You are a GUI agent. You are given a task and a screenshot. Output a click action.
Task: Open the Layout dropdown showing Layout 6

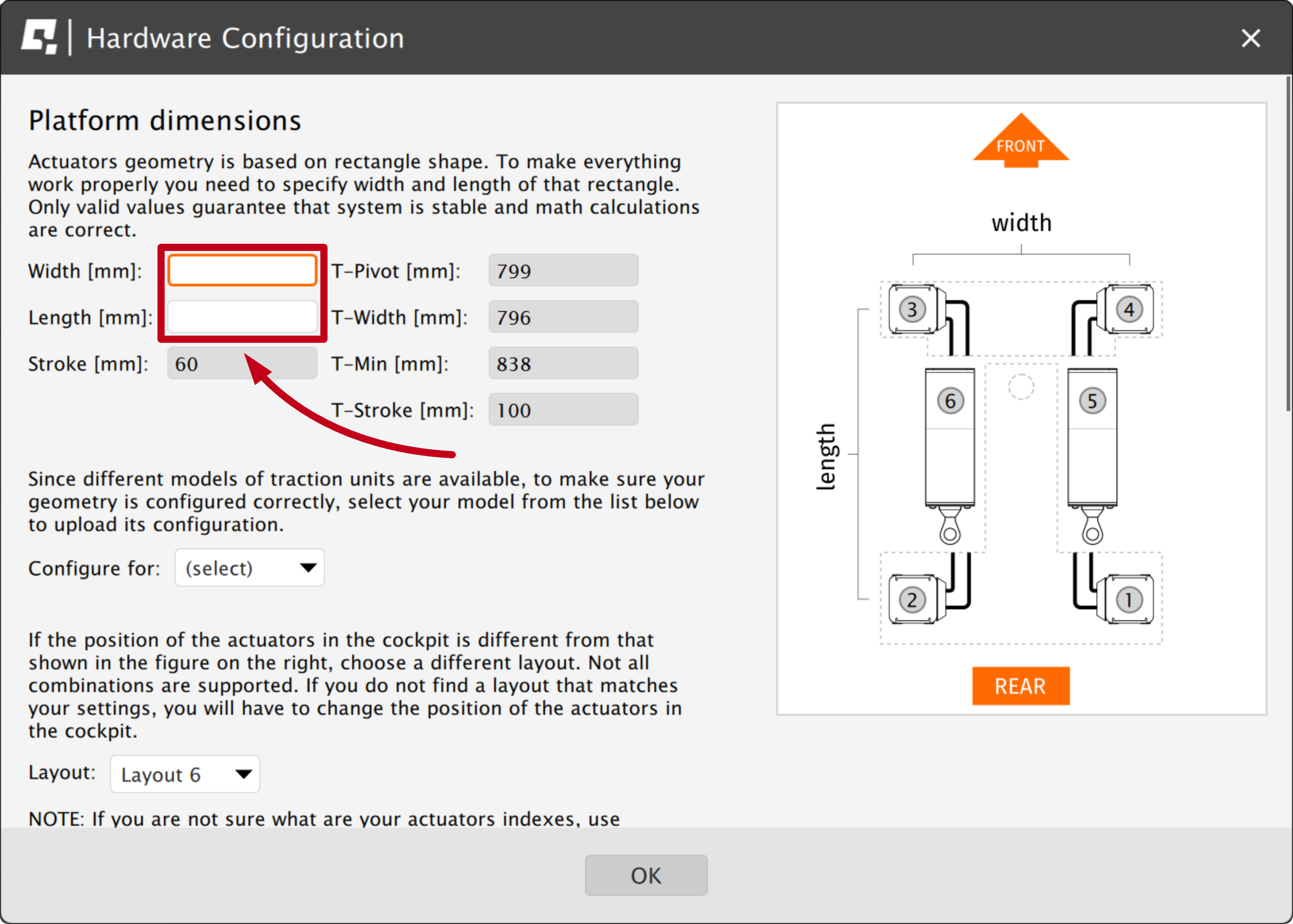pyautogui.click(x=184, y=774)
